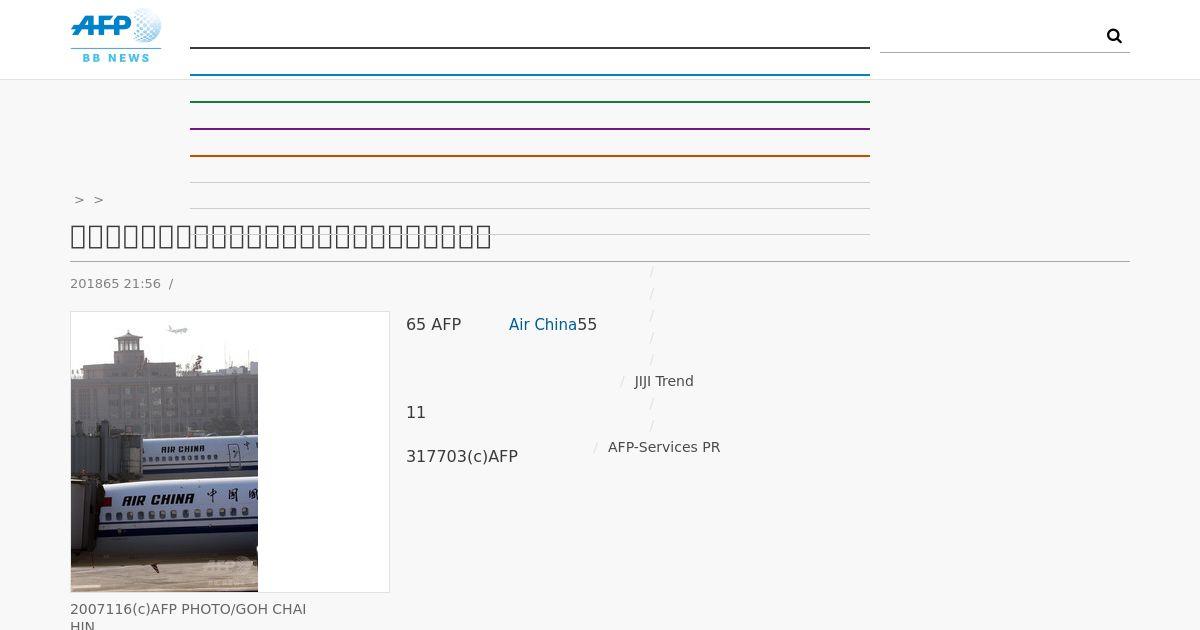The image size is (1200, 630).
Task: Click the text 317703(c)AFP
Action: [x=462, y=456]
